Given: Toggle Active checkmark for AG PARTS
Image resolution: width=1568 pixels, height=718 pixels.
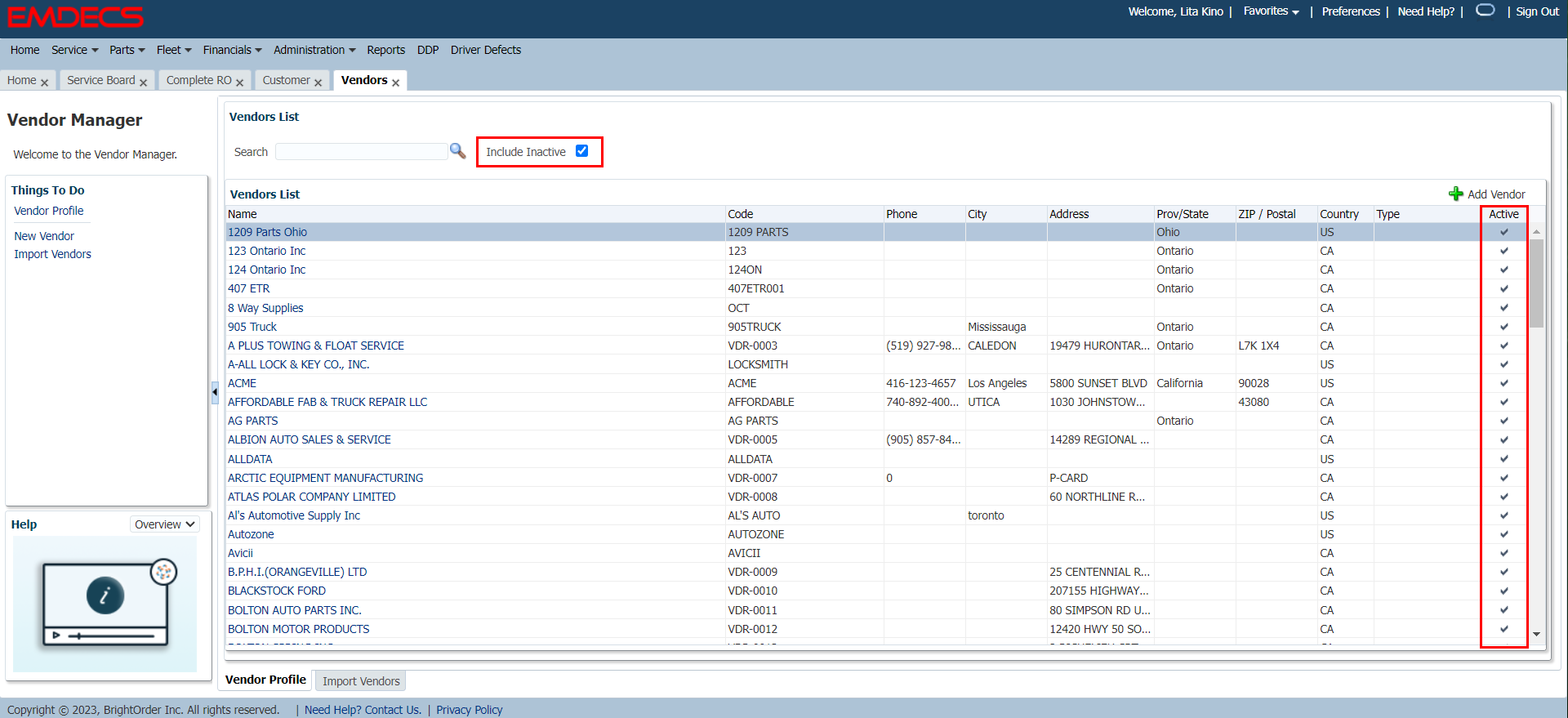Looking at the screenshot, I should [x=1503, y=421].
